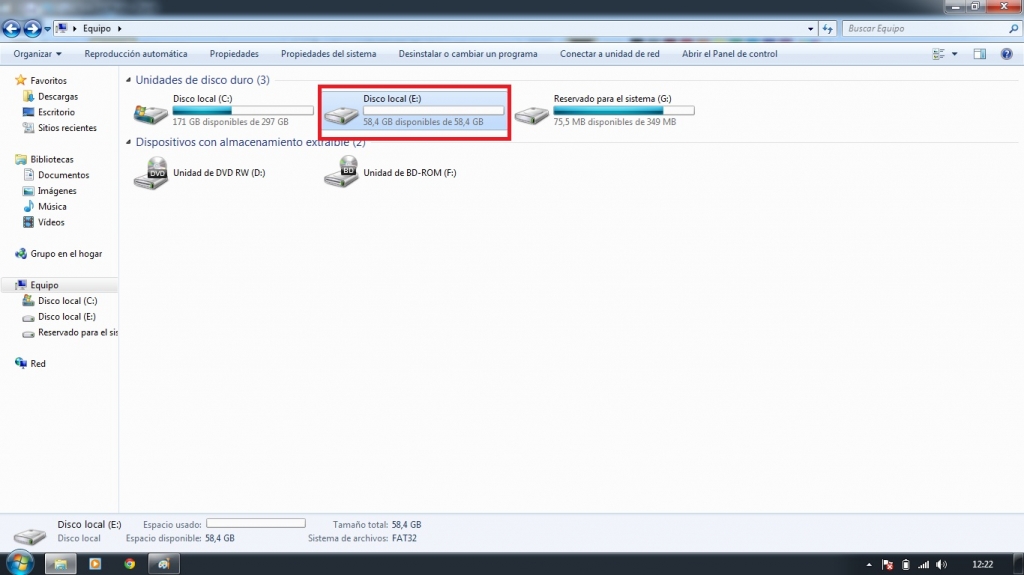Click the refresh button beside the address bar

point(827,29)
